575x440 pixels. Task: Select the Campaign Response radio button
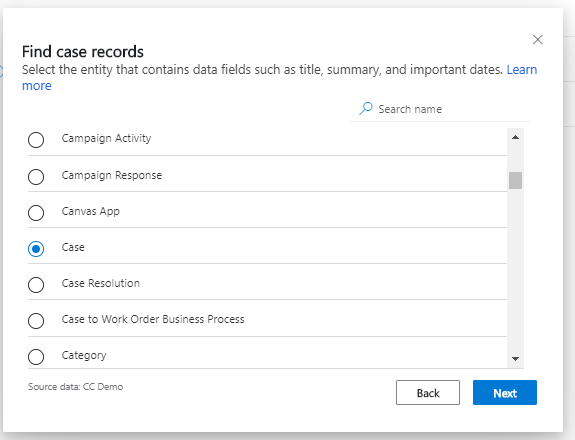click(x=36, y=177)
